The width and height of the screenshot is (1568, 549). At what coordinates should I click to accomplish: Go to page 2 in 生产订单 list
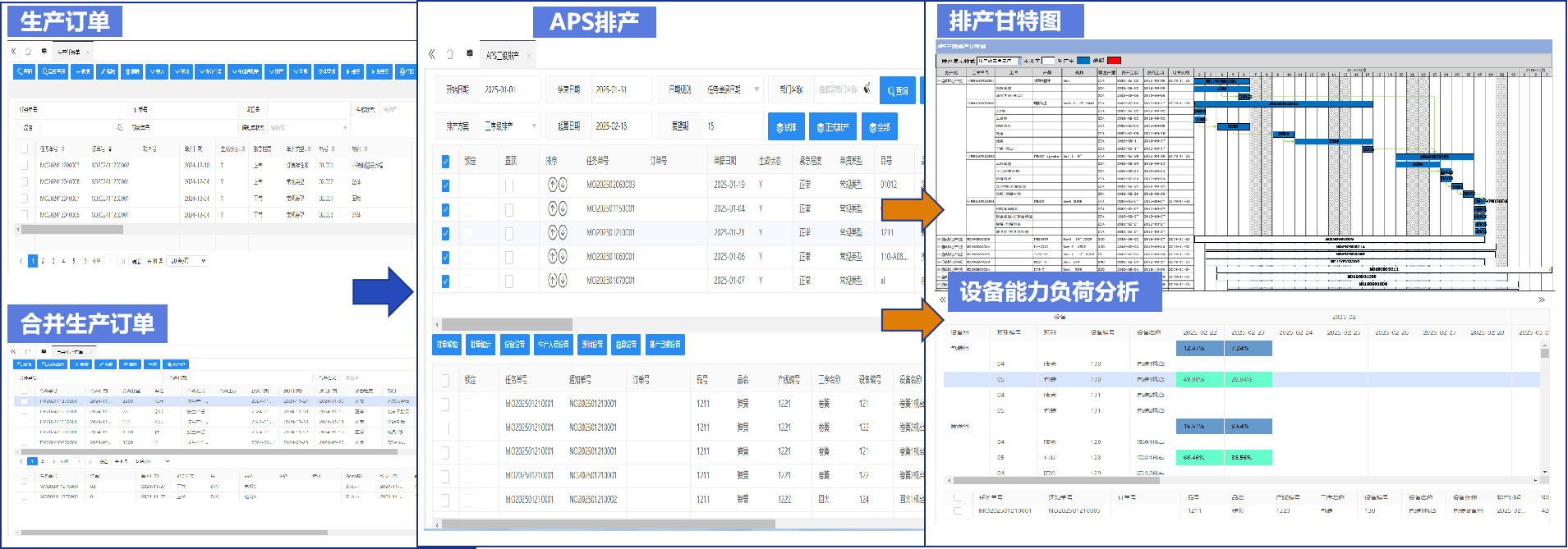coord(43,261)
